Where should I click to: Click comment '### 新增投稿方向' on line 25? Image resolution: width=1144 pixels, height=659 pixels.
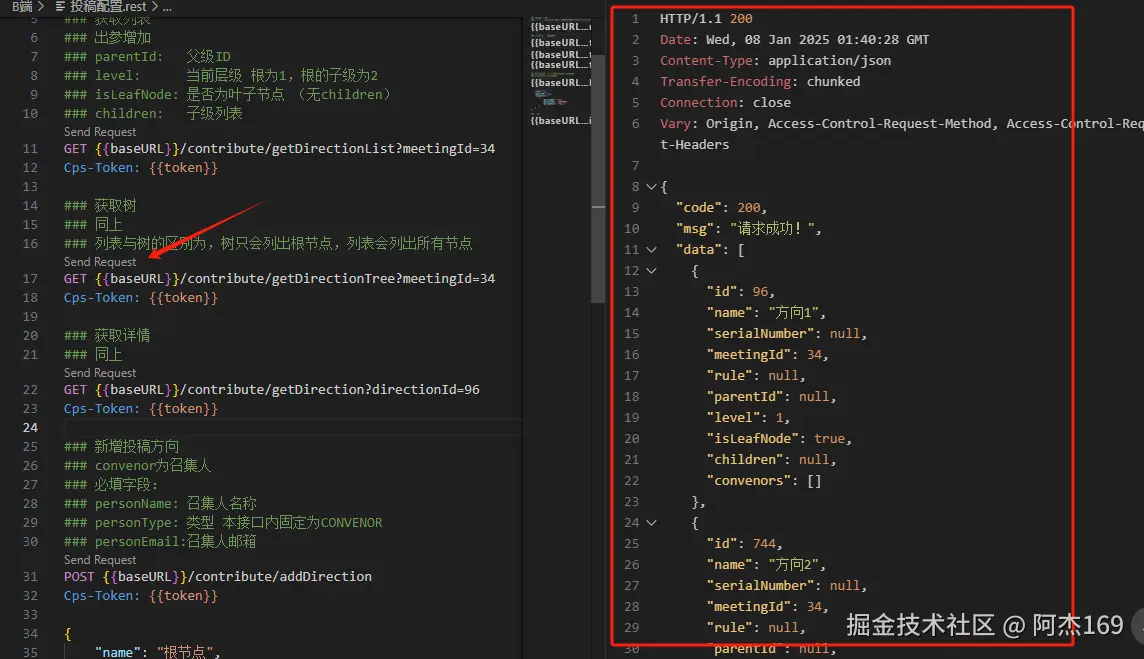(x=121, y=446)
